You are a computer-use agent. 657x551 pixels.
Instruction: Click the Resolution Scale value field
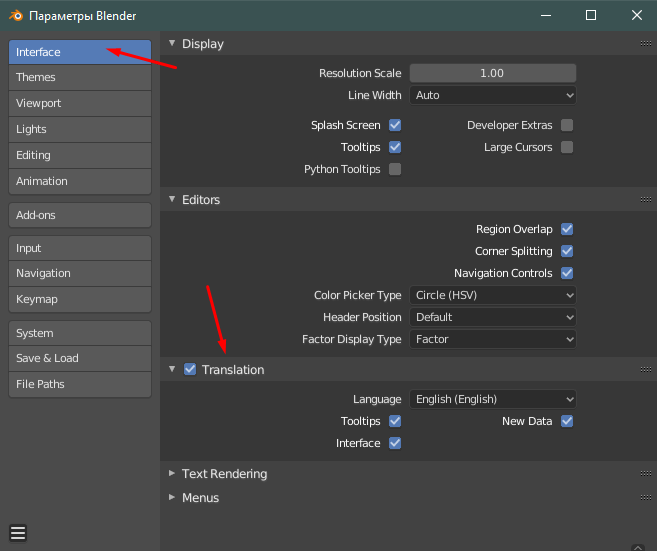[493, 73]
